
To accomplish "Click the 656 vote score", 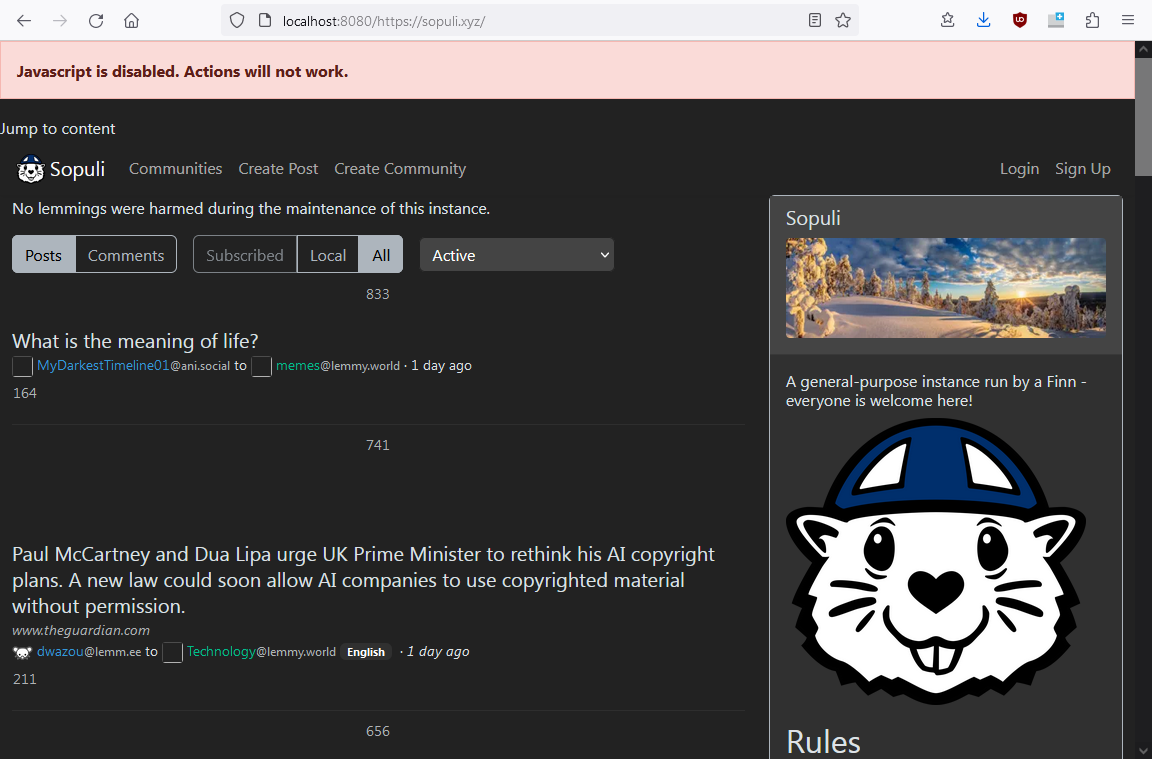I will (378, 731).
